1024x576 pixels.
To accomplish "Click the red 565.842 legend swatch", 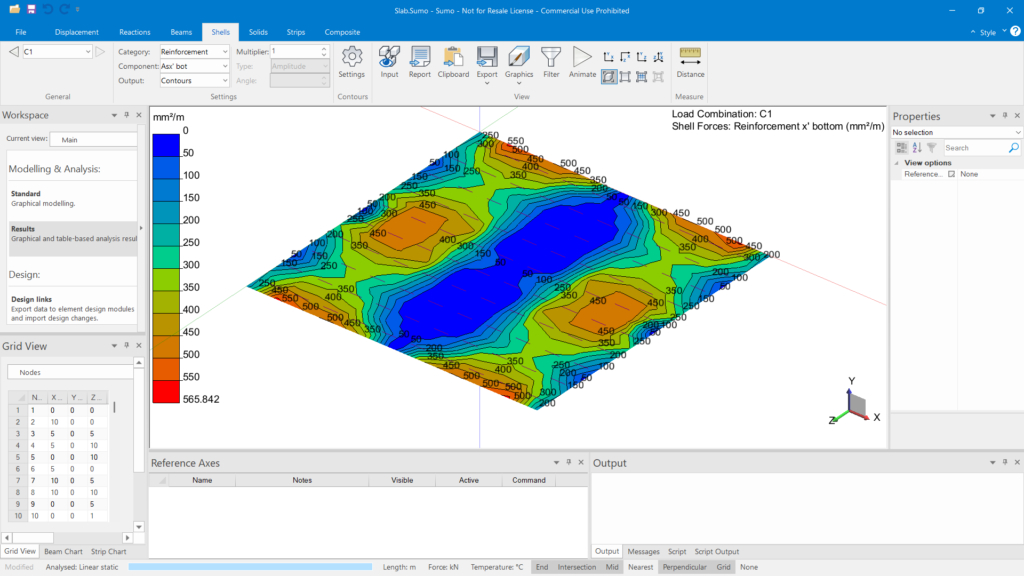I will [x=165, y=392].
